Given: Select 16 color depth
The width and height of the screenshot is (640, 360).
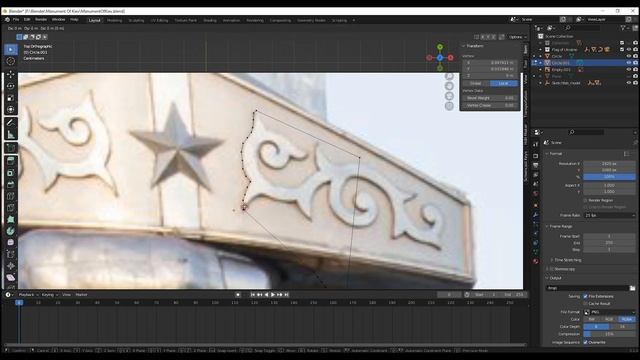Looking at the screenshot, I should (x=622, y=327).
